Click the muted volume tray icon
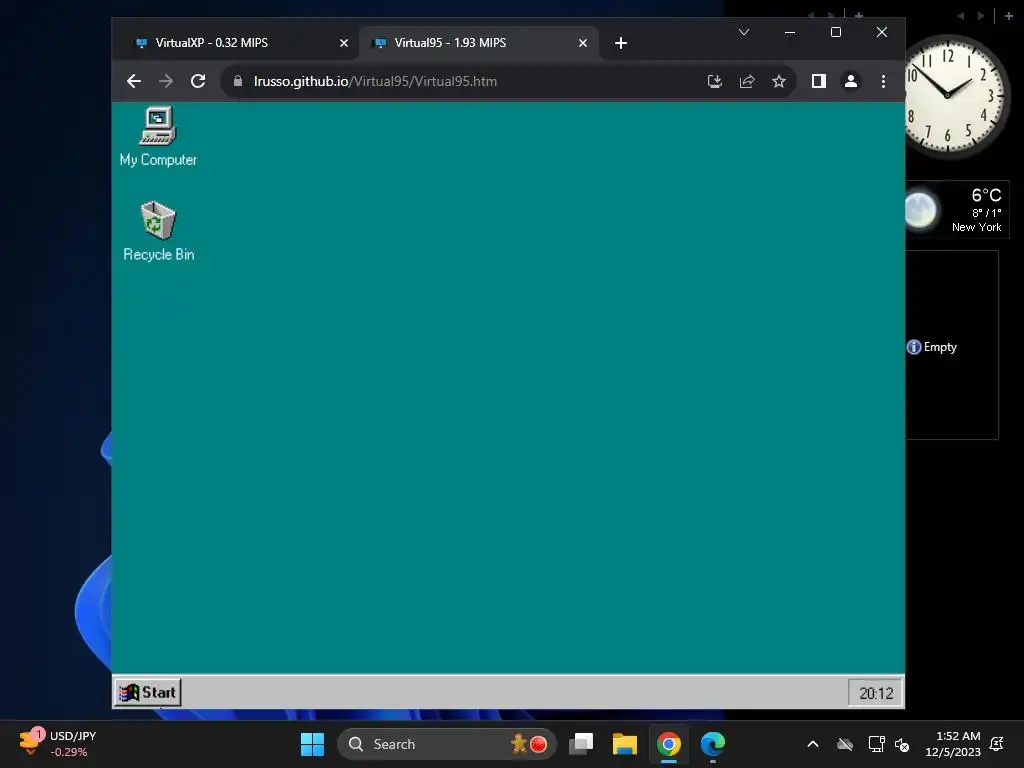 pos(902,744)
